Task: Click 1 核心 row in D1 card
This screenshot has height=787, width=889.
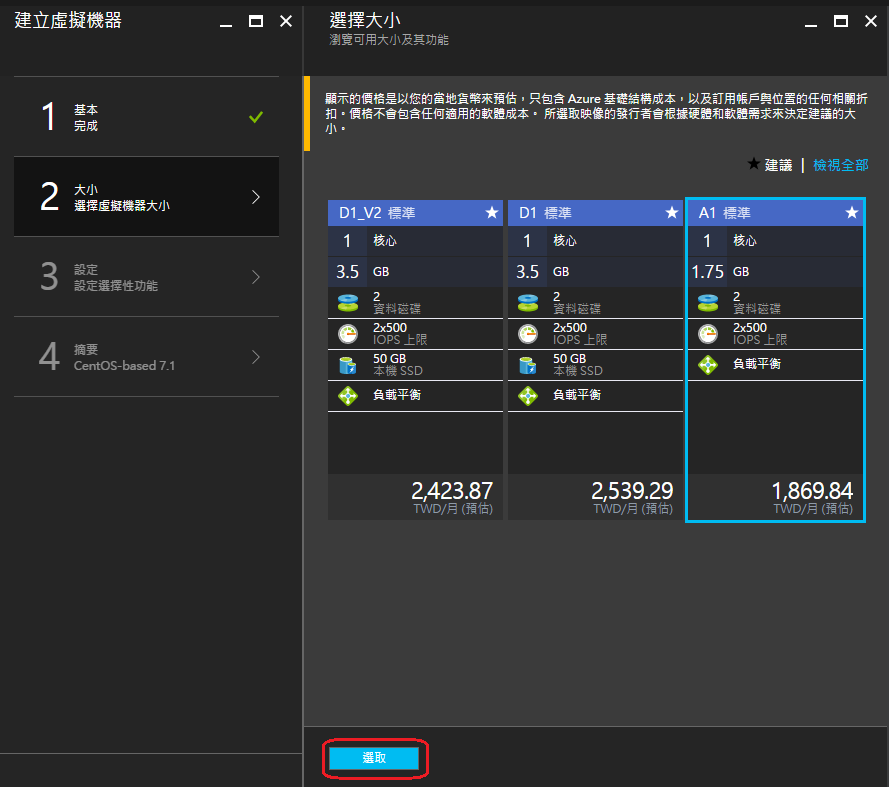Action: point(595,241)
